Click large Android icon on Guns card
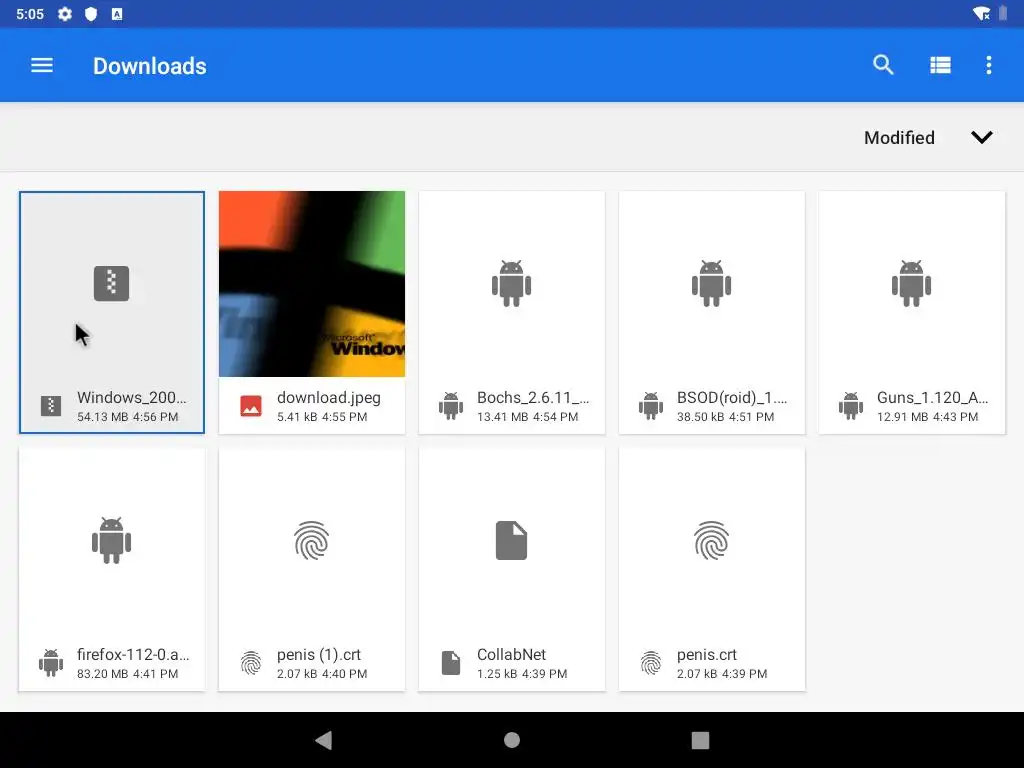Image resolution: width=1024 pixels, height=768 pixels. [911, 283]
